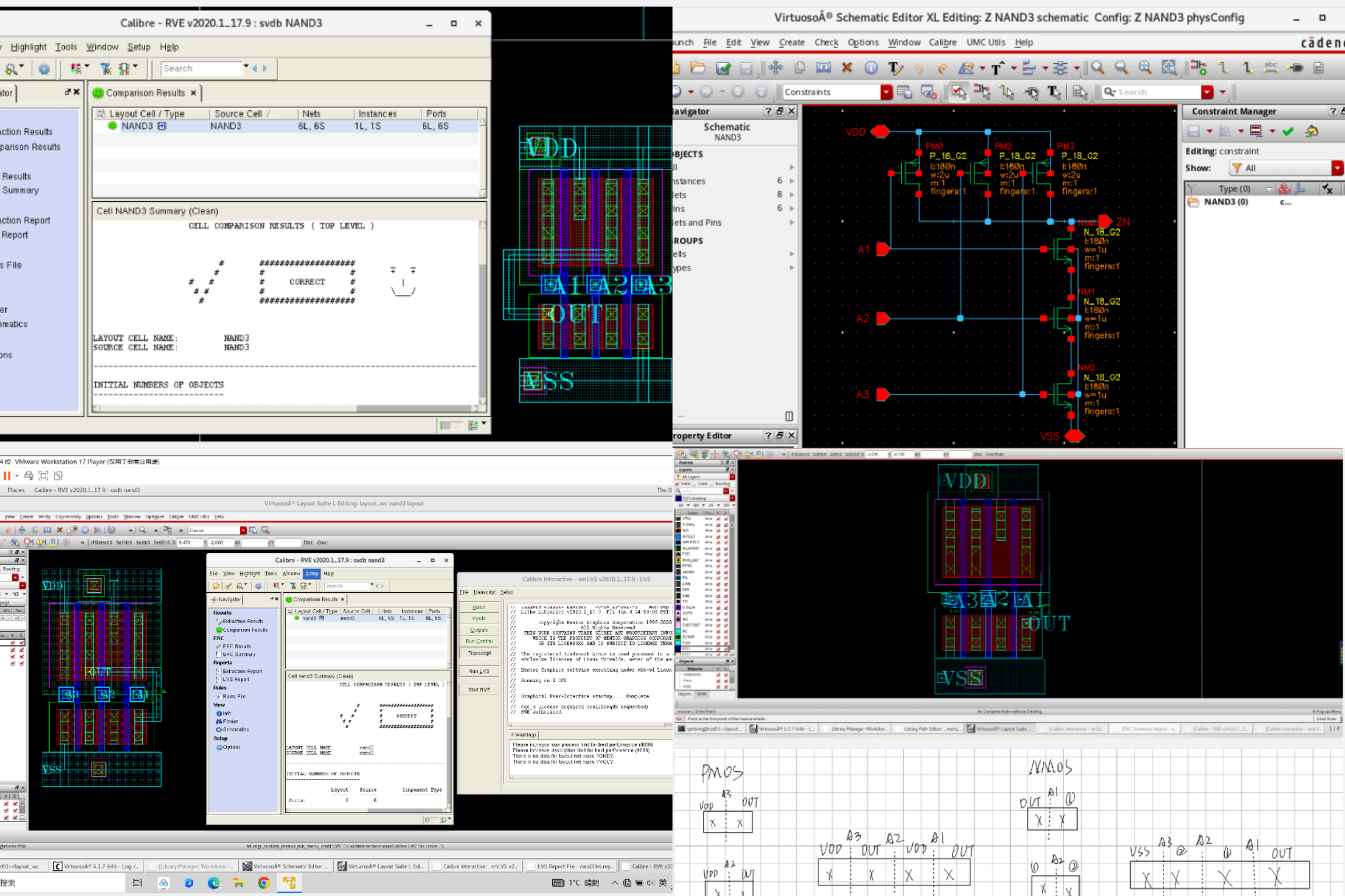Click the Search field in Calibre RVE toolbar
1345x896 pixels.
(x=200, y=69)
